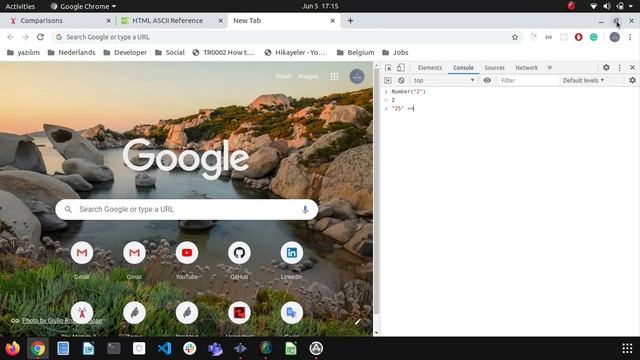This screenshot has height=360, width=640.
Task: Open the Social bookmarks folder
Action: point(170,52)
